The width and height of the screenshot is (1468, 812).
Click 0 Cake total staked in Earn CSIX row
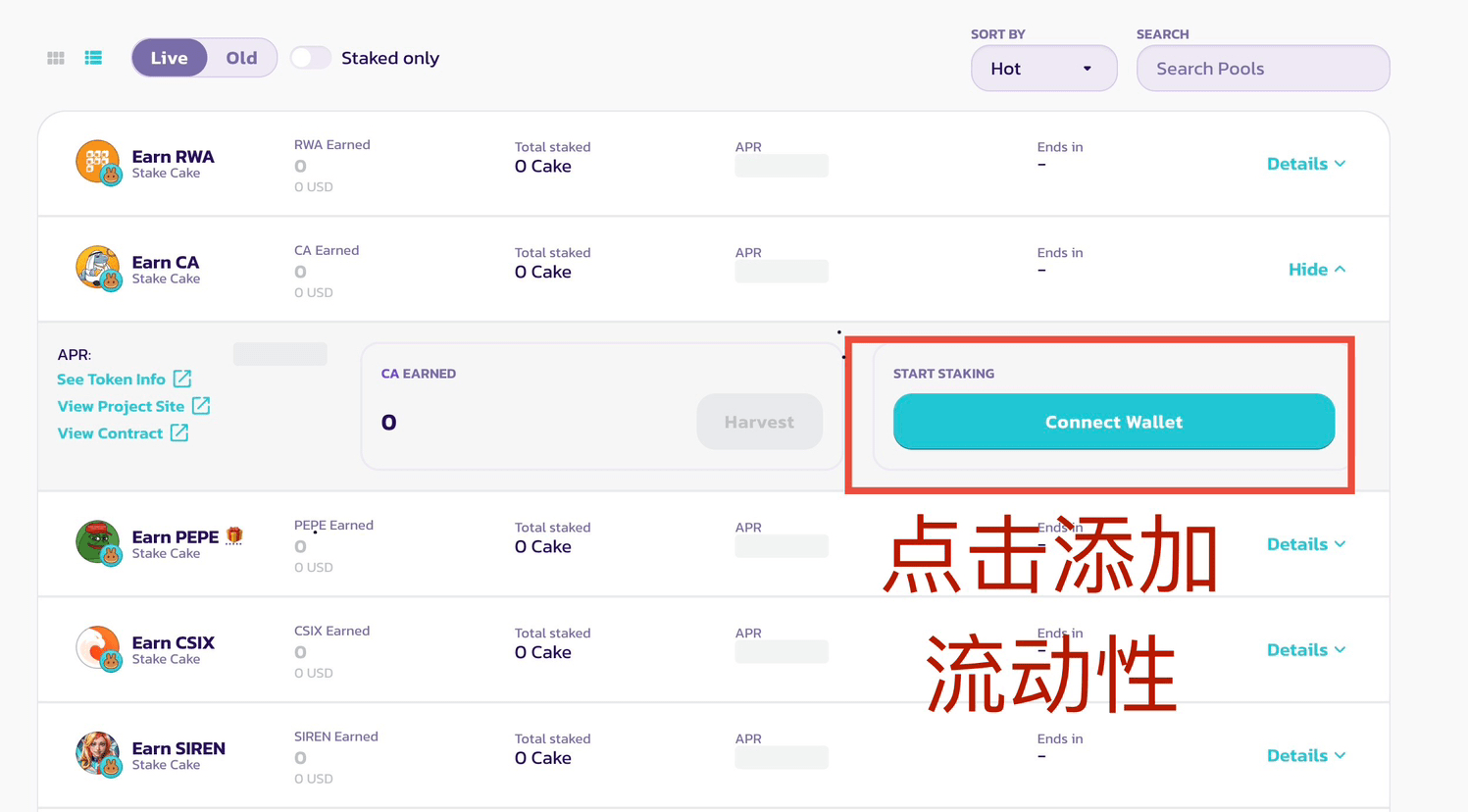click(x=542, y=652)
